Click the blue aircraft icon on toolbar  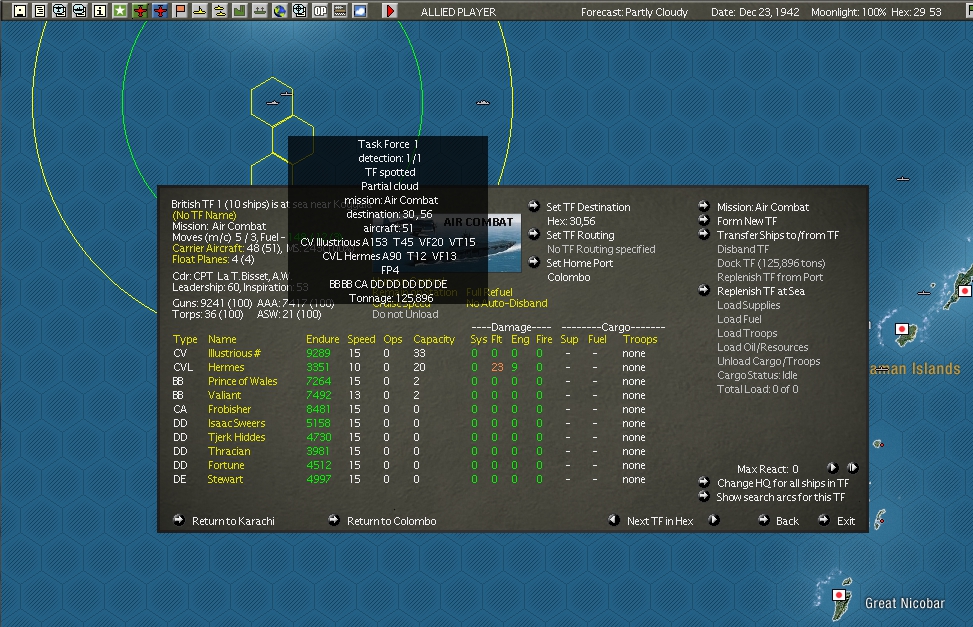pos(161,10)
